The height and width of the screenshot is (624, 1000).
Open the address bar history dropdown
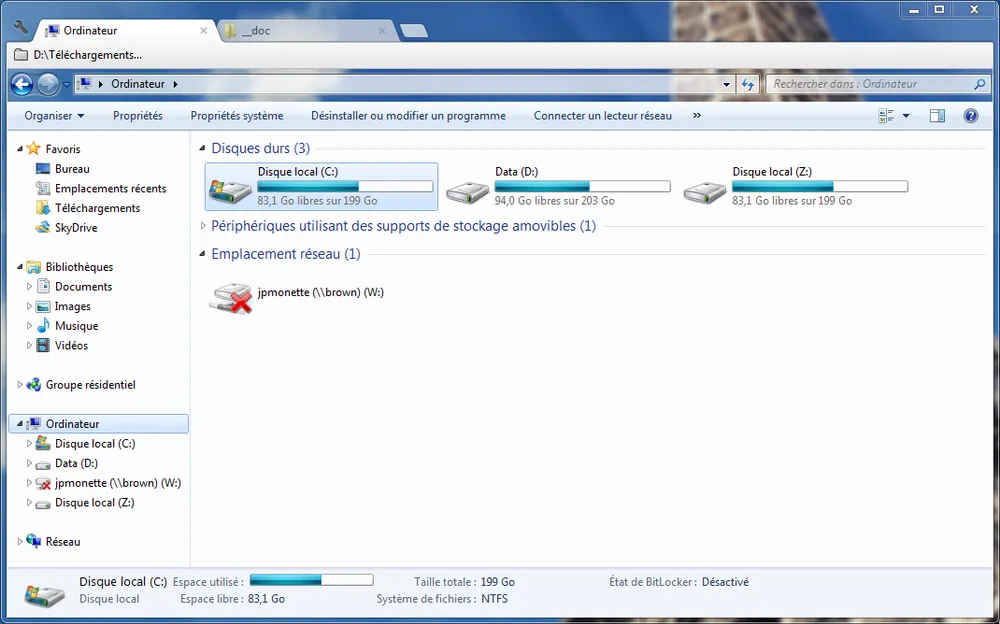[726, 84]
